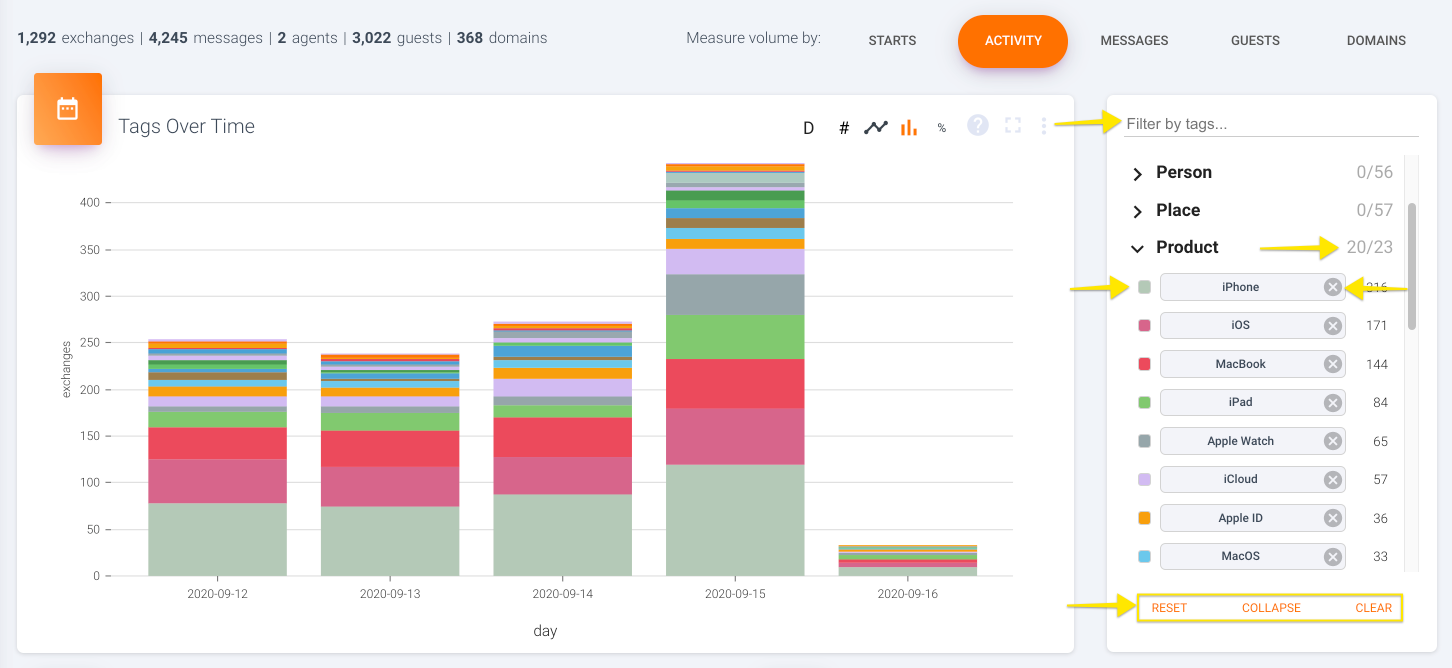Click the iCloud tag chip
Image resolution: width=1452 pixels, height=668 pixels.
pos(1253,479)
